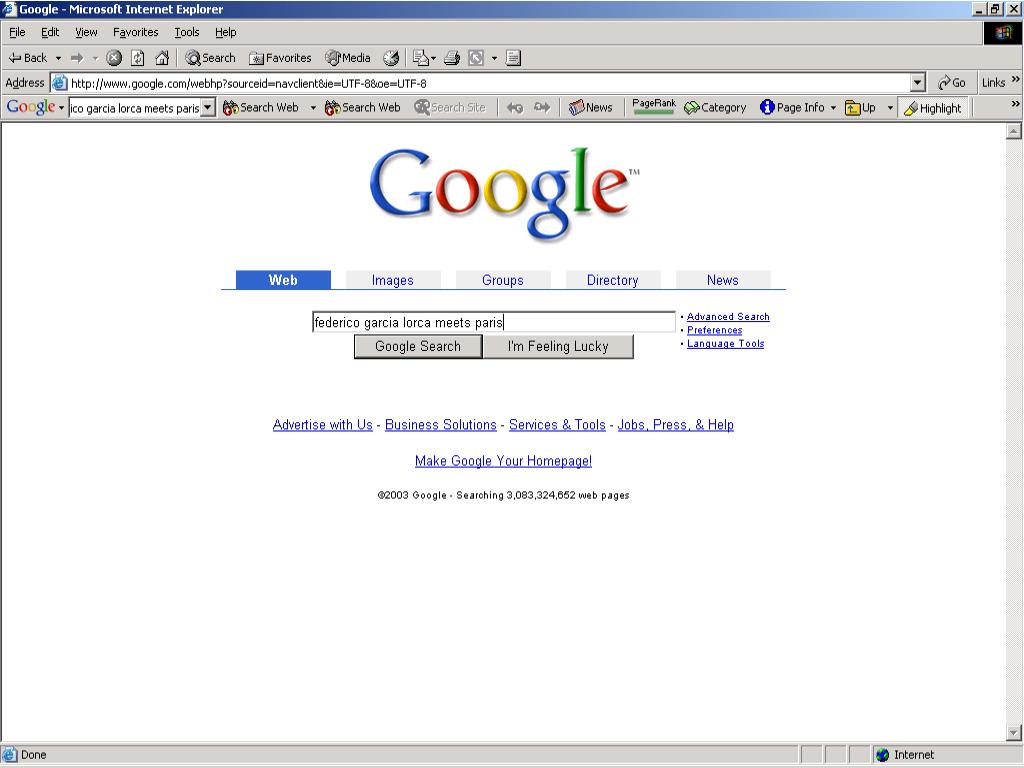Open the Advanced Search link
This screenshot has height=768, width=1024.
[x=728, y=317]
